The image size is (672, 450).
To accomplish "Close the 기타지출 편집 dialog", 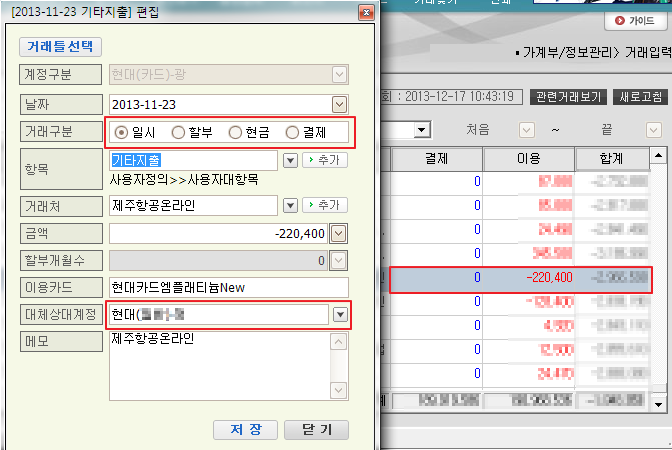I will (366, 13).
